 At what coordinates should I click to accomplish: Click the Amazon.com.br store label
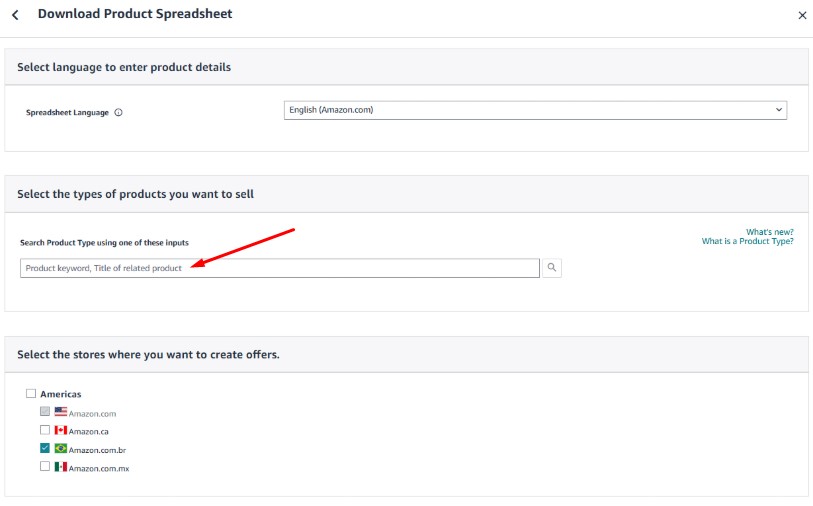pyautogui.click(x=97, y=450)
